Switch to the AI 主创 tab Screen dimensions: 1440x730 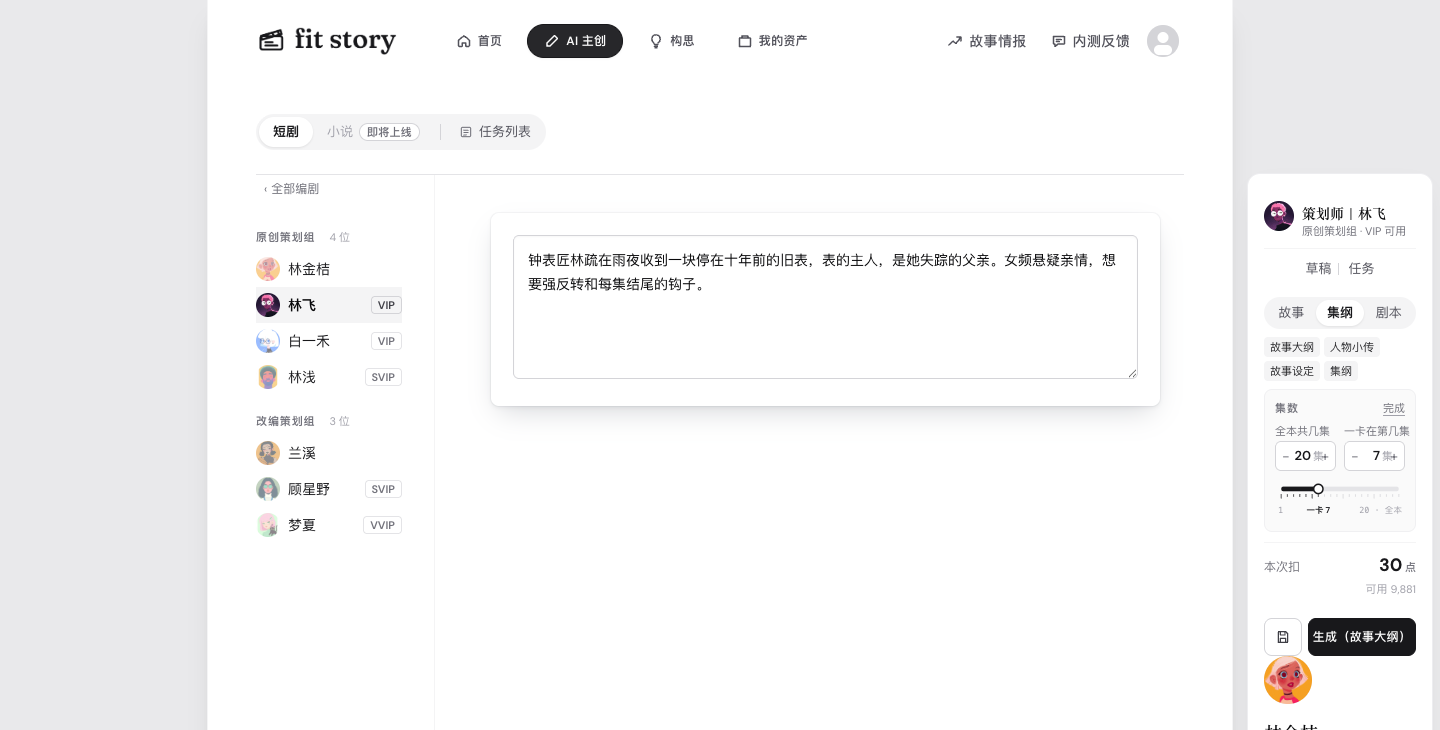575,41
